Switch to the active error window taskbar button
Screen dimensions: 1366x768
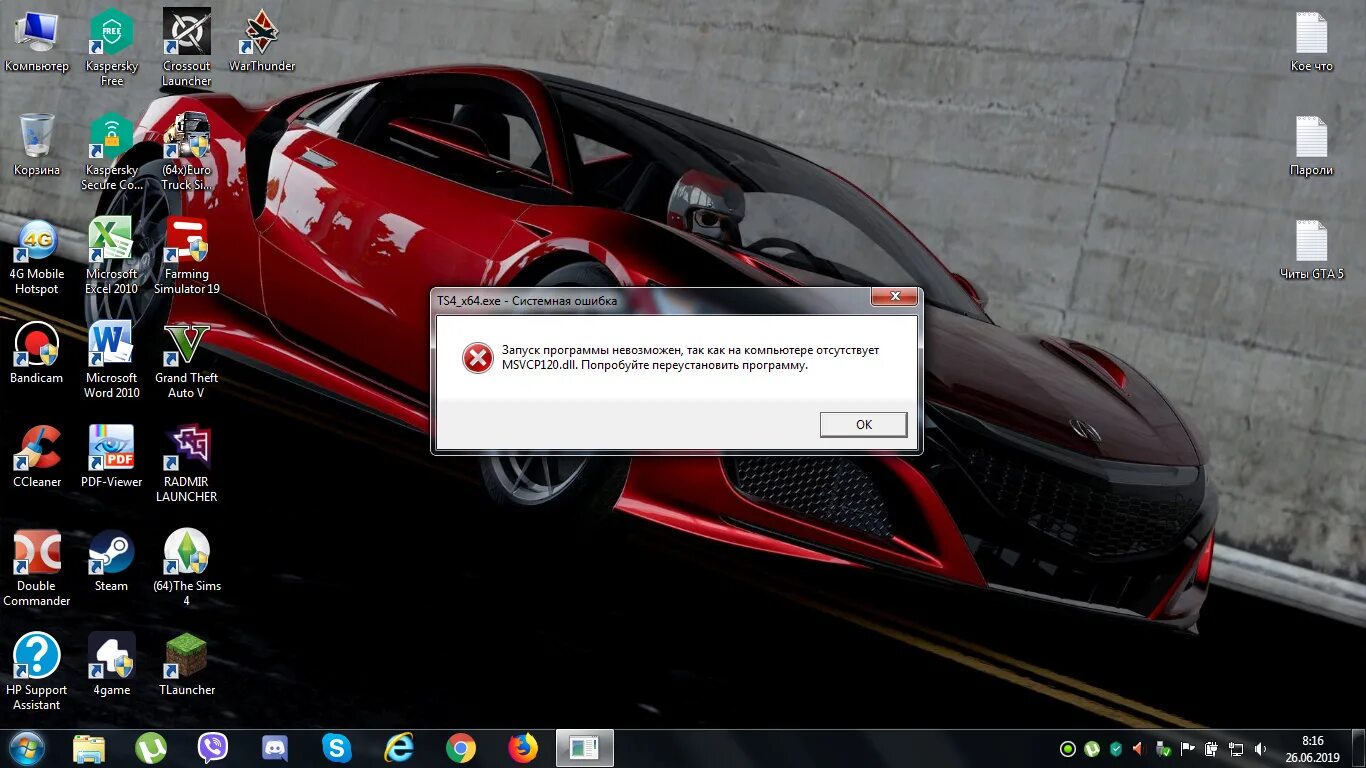pos(585,748)
